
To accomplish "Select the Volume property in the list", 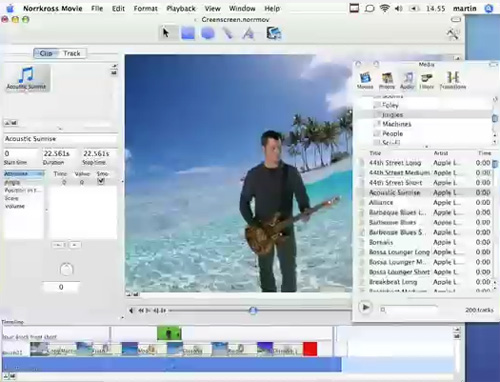I will point(15,206).
